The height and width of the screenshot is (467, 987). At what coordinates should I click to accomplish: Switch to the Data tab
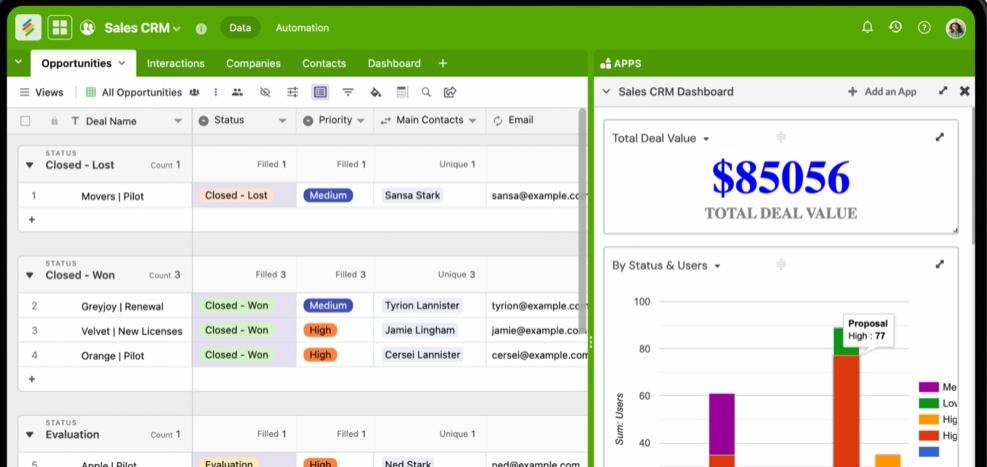[240, 28]
